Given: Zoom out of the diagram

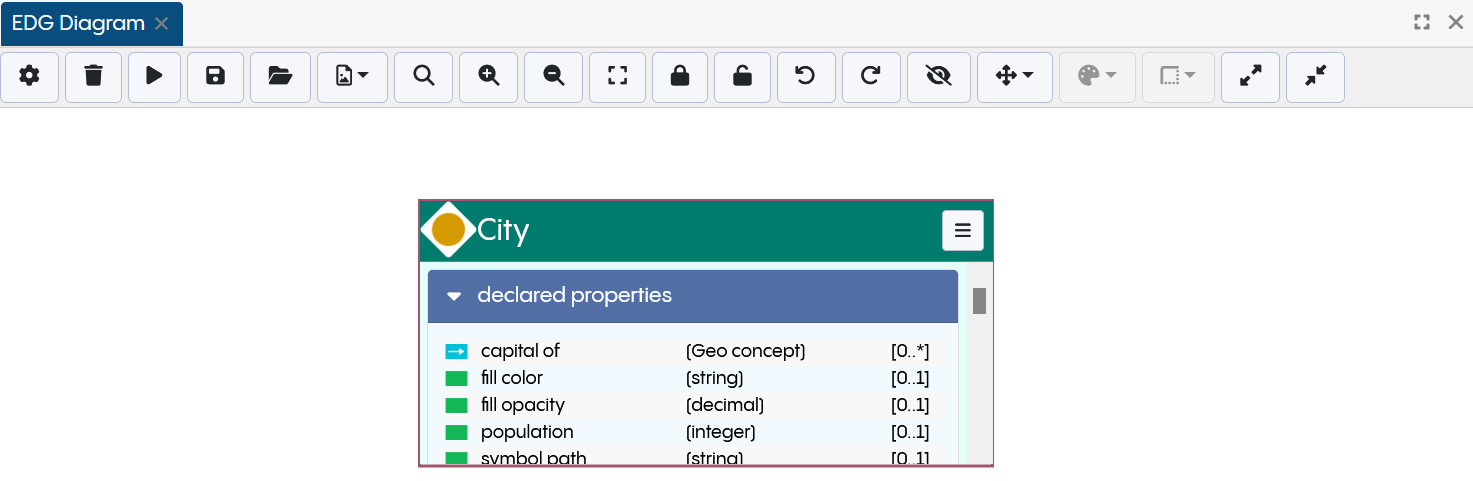Looking at the screenshot, I should point(553,77).
